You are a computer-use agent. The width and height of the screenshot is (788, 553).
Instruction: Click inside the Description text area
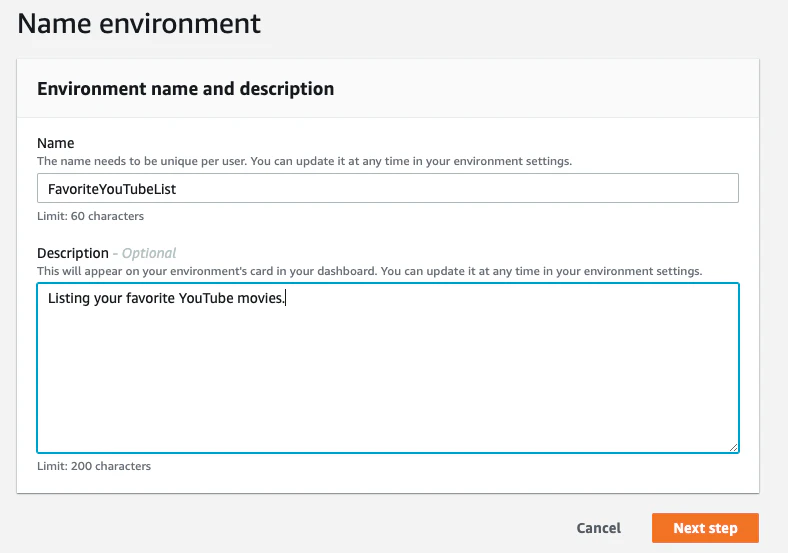tap(388, 368)
